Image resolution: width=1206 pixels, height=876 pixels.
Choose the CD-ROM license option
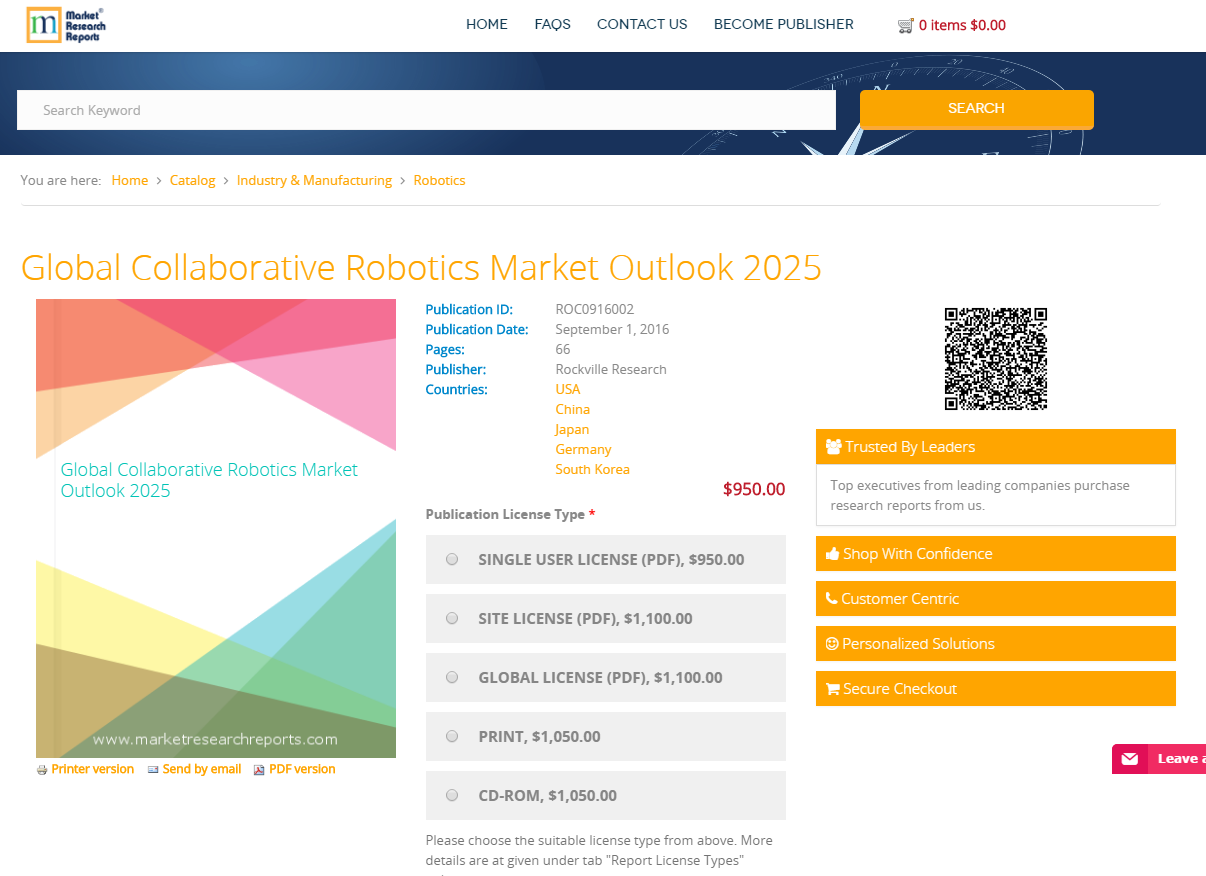(451, 795)
